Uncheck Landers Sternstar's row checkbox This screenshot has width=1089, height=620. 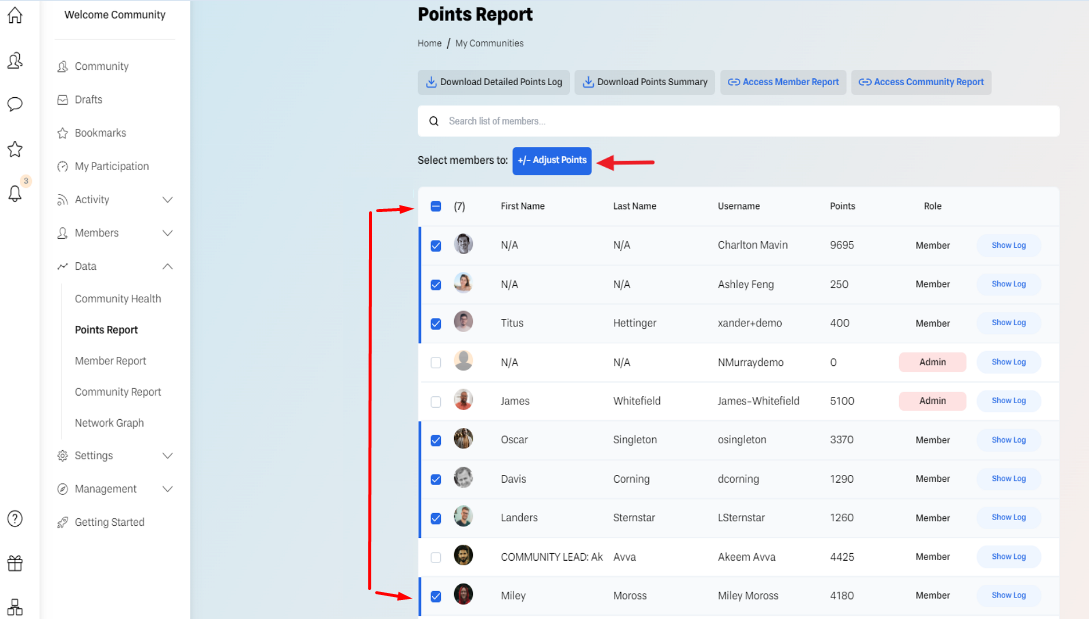435,518
